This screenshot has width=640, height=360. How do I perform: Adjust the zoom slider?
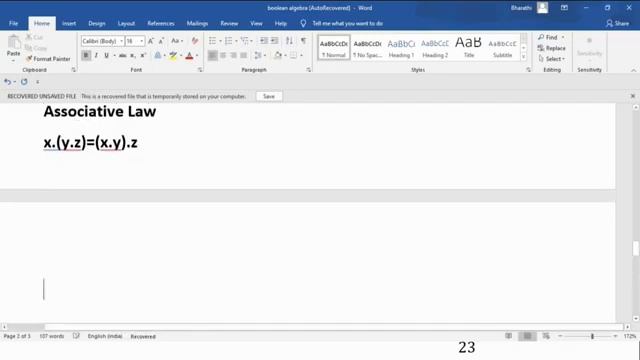[592, 336]
